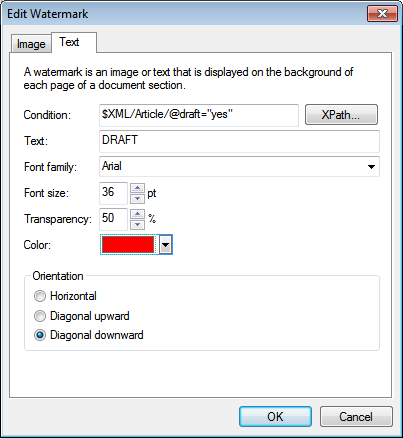Decrease font size with down arrow
Screen dimensions: 403x438
(x=137, y=198)
